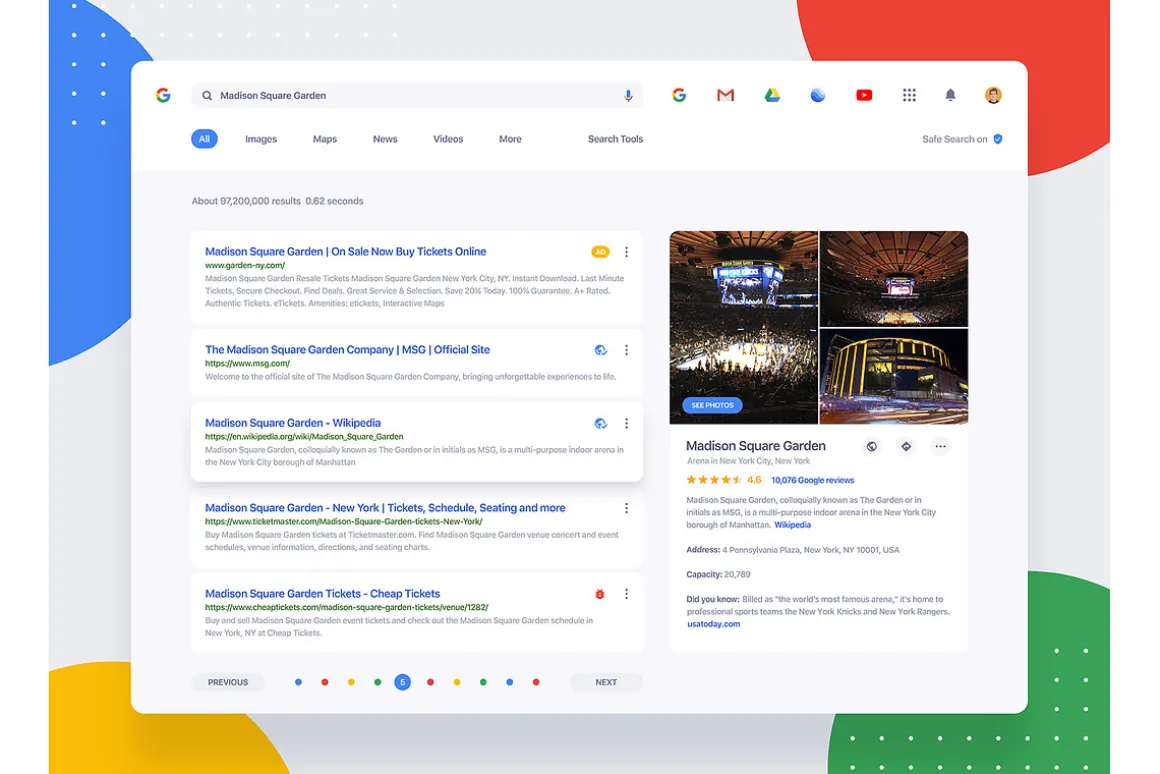This screenshot has height=774, width=1160.
Task: Click the Google logo beside the search bar
Action: tap(163, 95)
